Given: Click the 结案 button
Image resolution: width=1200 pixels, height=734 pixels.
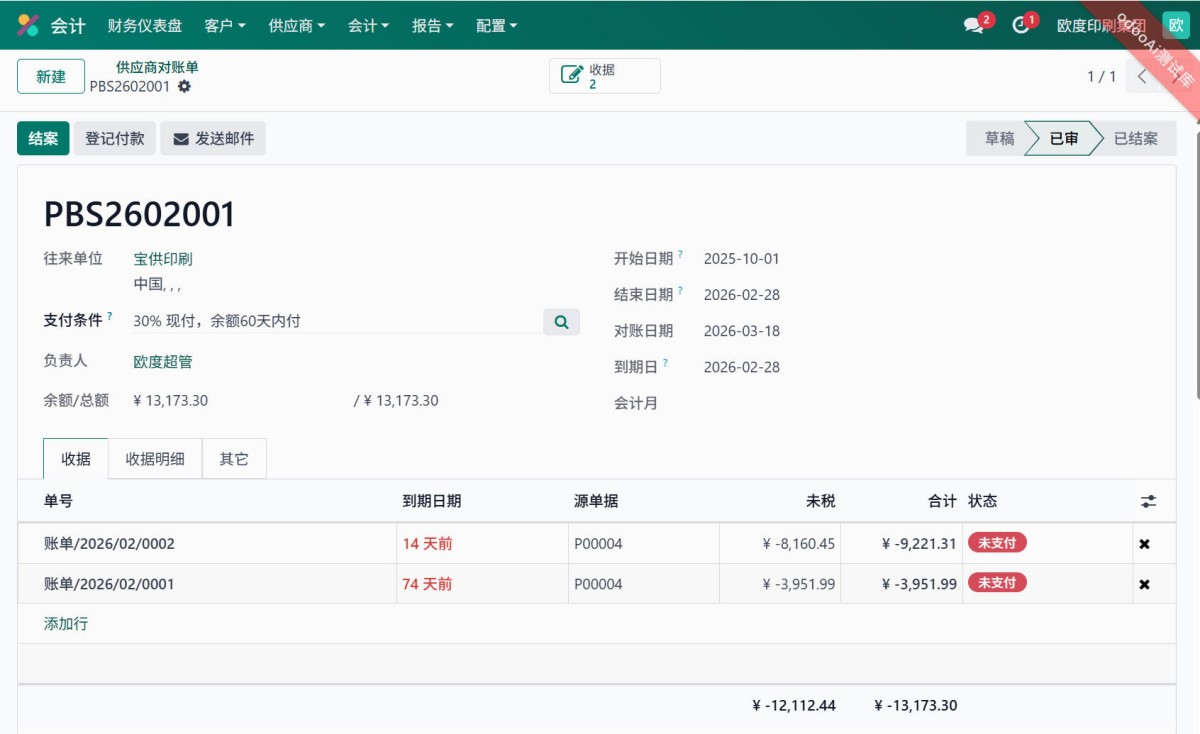Looking at the screenshot, I should click(43, 138).
